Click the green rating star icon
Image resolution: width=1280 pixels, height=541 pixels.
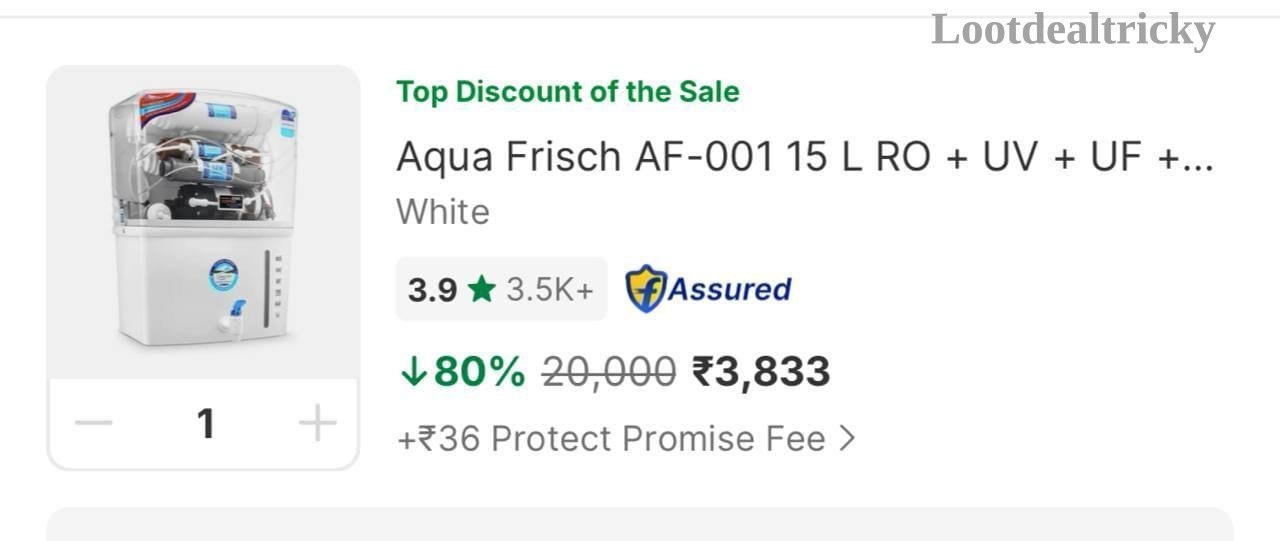tap(481, 290)
